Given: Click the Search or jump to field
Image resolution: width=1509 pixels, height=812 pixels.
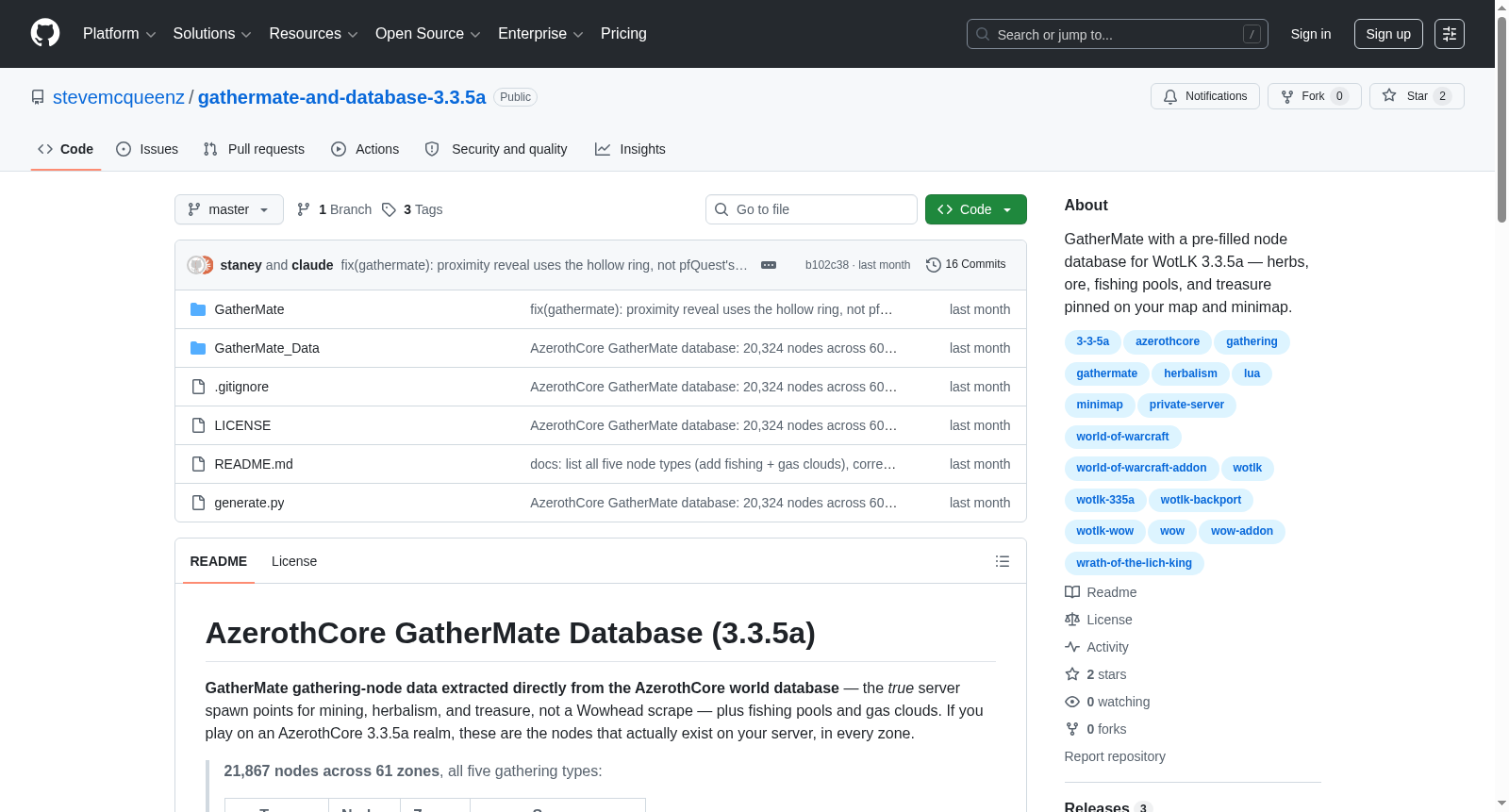Looking at the screenshot, I should click(x=1118, y=34).
